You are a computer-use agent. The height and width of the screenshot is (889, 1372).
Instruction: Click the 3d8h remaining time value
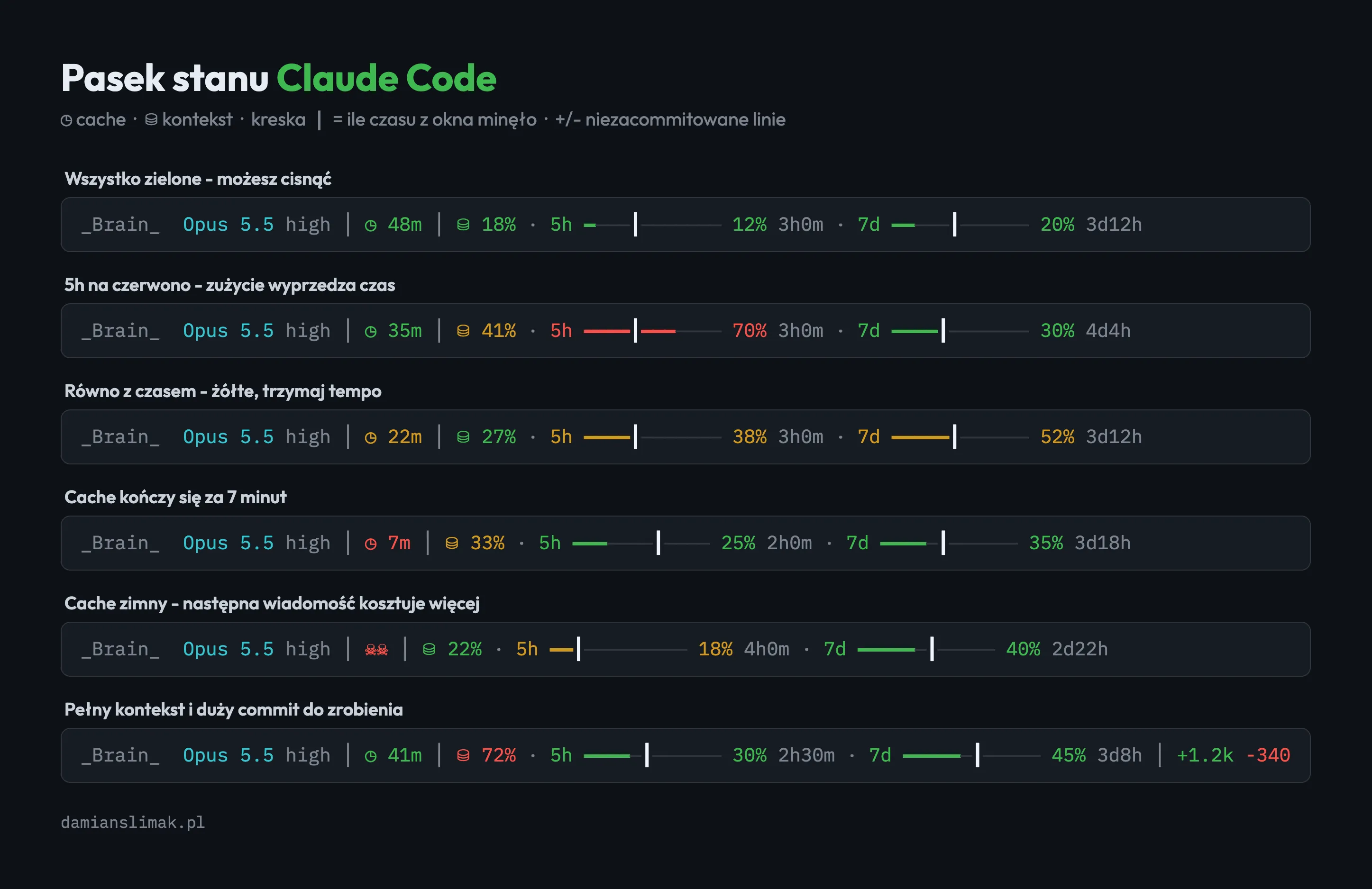pos(1119,755)
